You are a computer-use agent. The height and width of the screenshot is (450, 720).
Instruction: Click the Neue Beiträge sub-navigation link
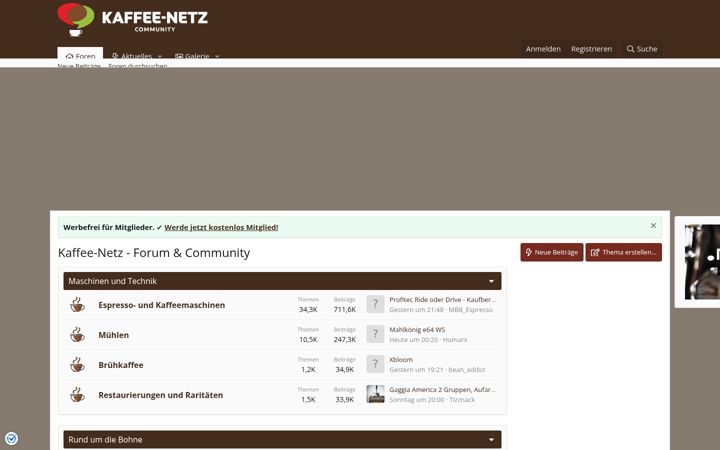point(79,65)
